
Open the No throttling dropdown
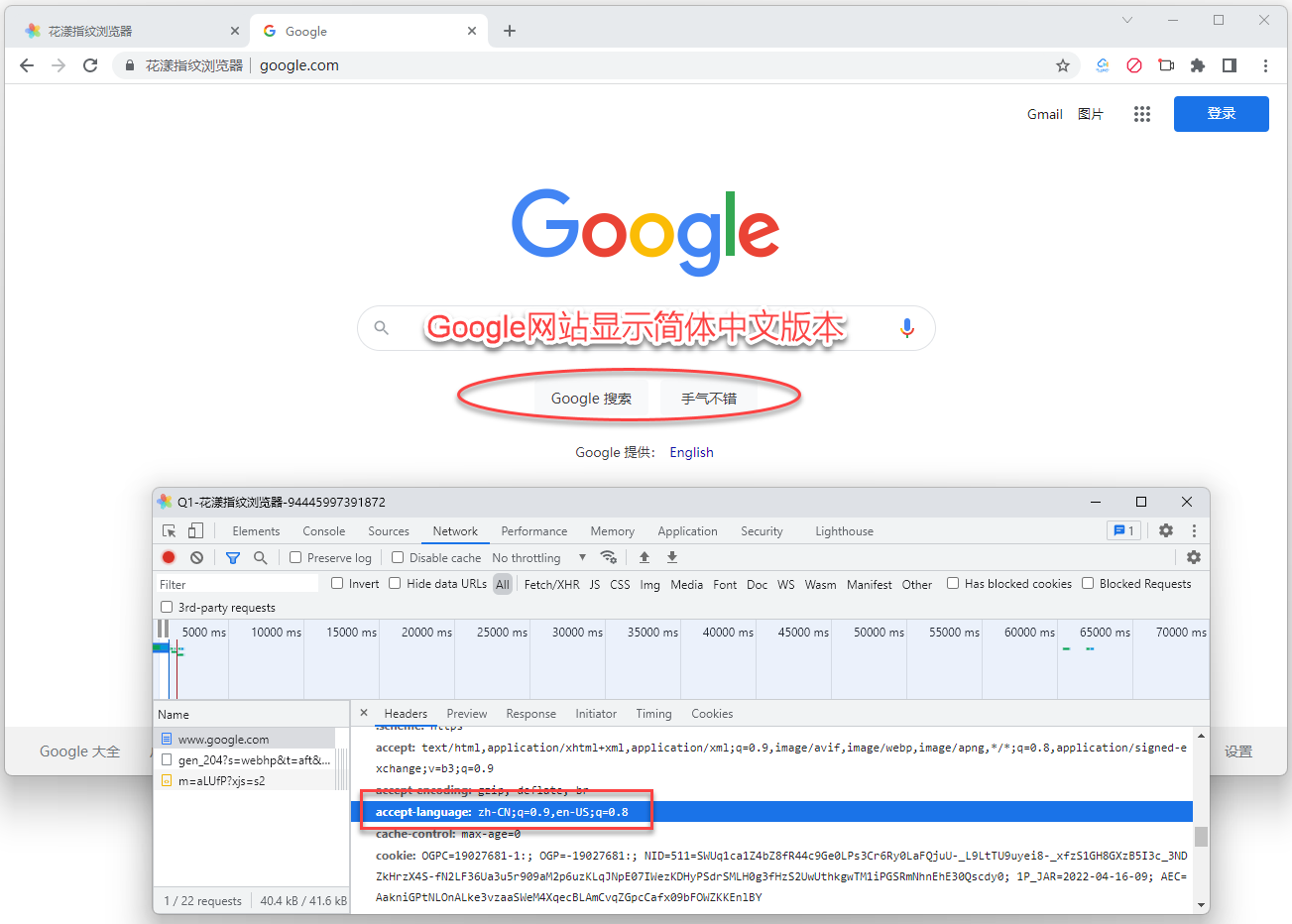coord(538,558)
